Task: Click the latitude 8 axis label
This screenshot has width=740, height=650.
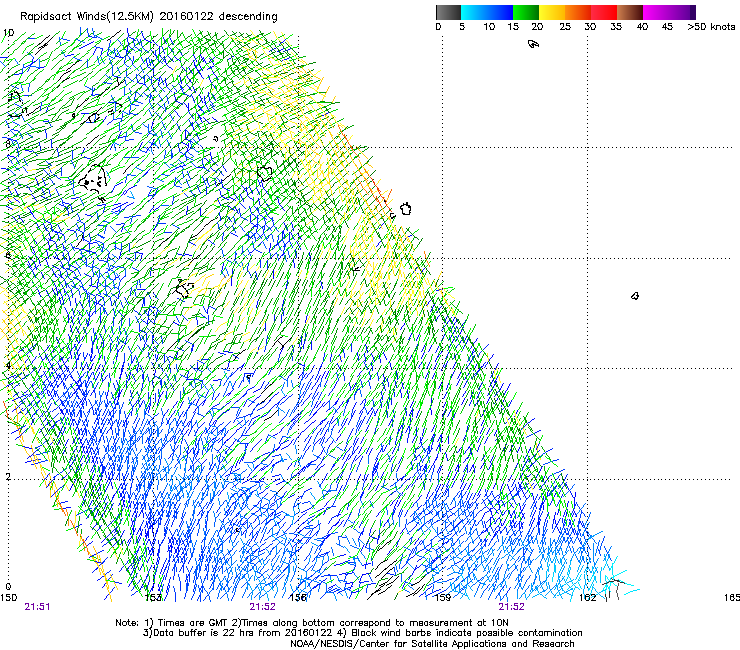Action: [8, 144]
